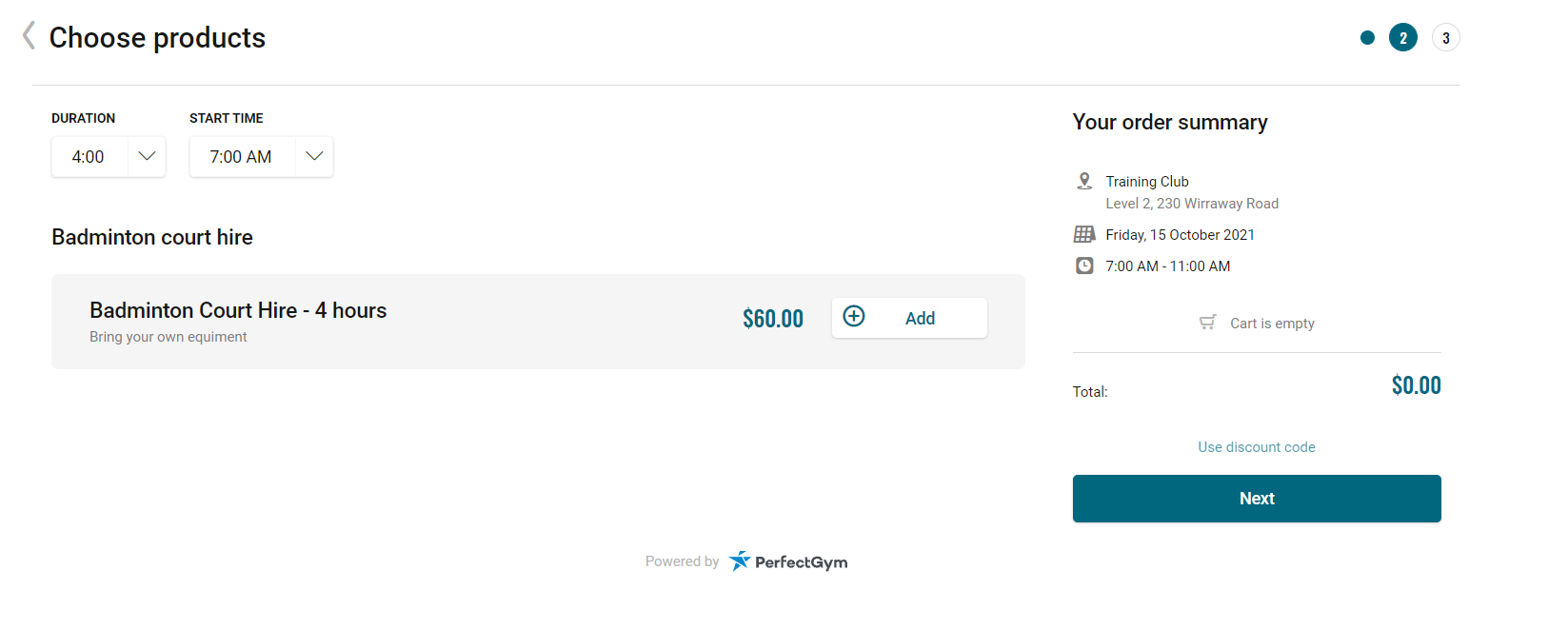Select step 2 in progress indicator
This screenshot has width=1568, height=629.
[1402, 38]
